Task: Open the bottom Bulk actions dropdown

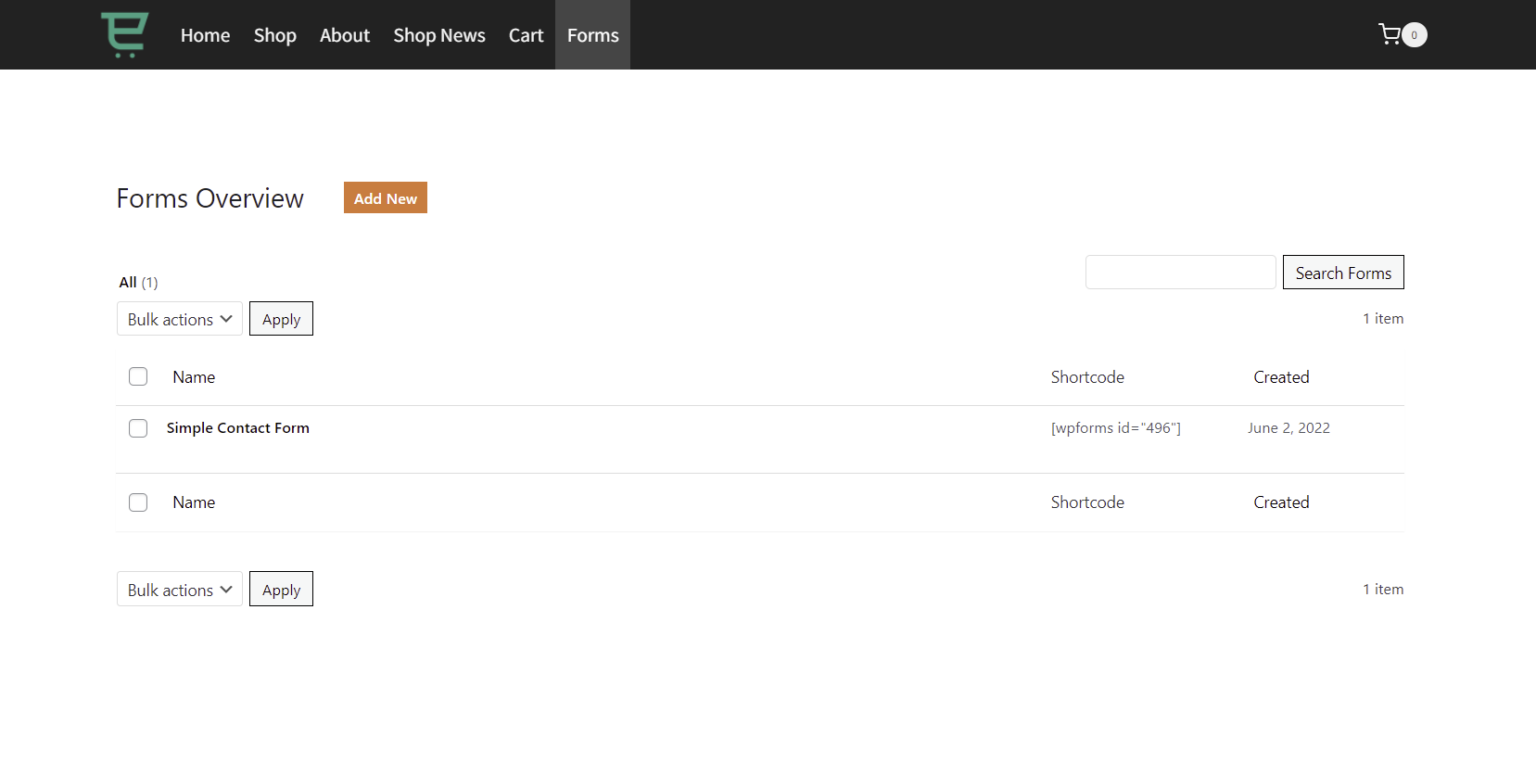Action: (x=180, y=590)
